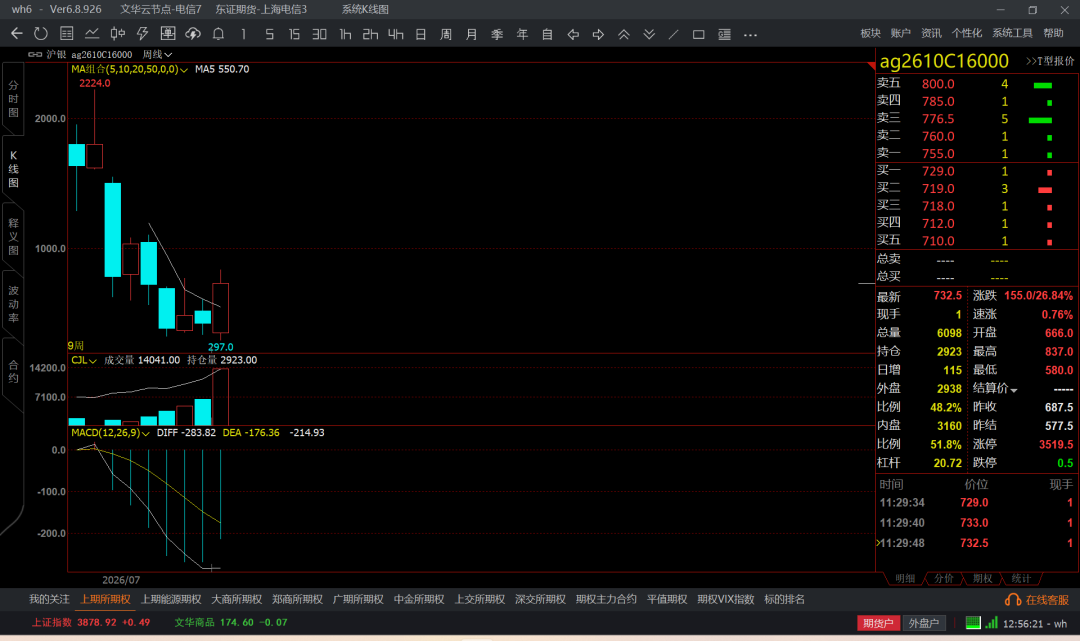
Task: Expand the 结算价 dropdown arrow
Action: 1013,390
